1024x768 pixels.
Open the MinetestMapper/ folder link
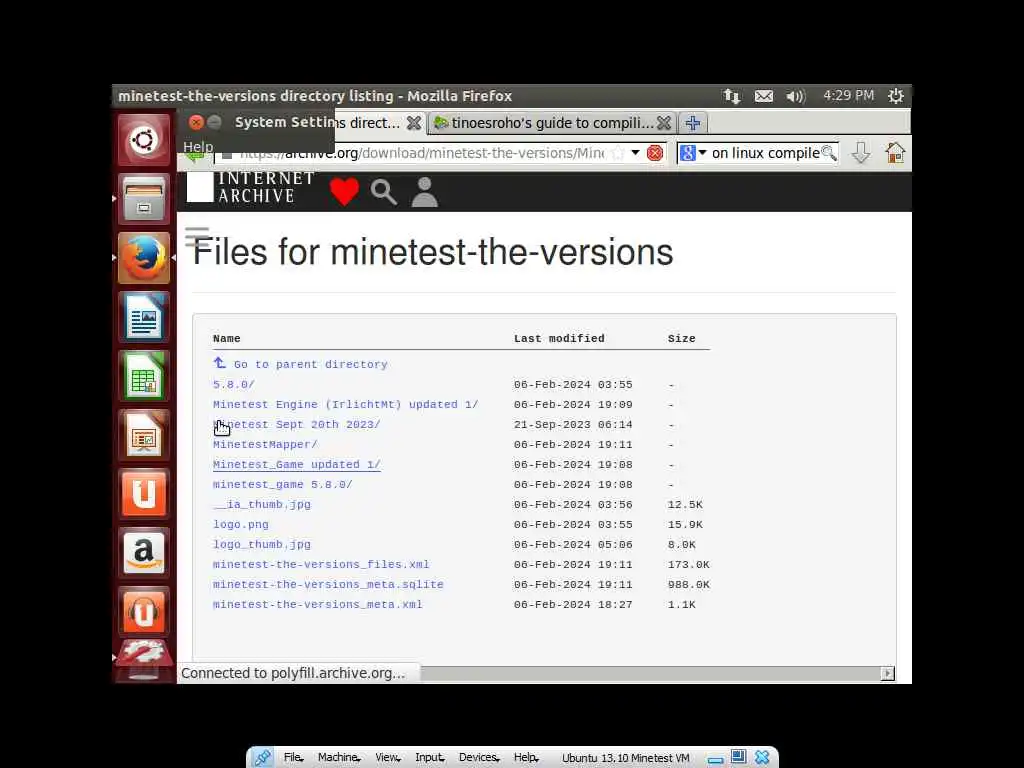pyautogui.click(x=265, y=445)
